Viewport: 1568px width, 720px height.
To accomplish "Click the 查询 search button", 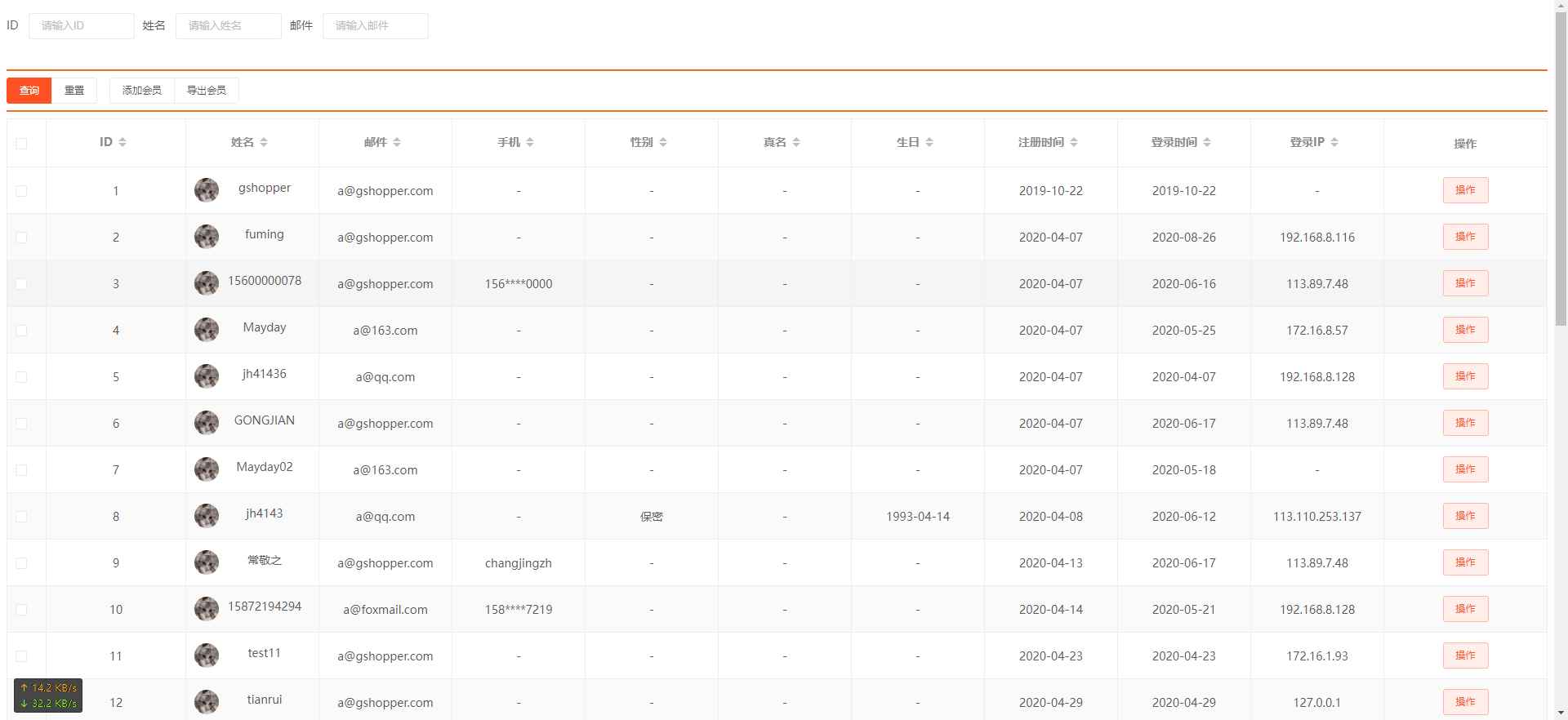I will 29,91.
